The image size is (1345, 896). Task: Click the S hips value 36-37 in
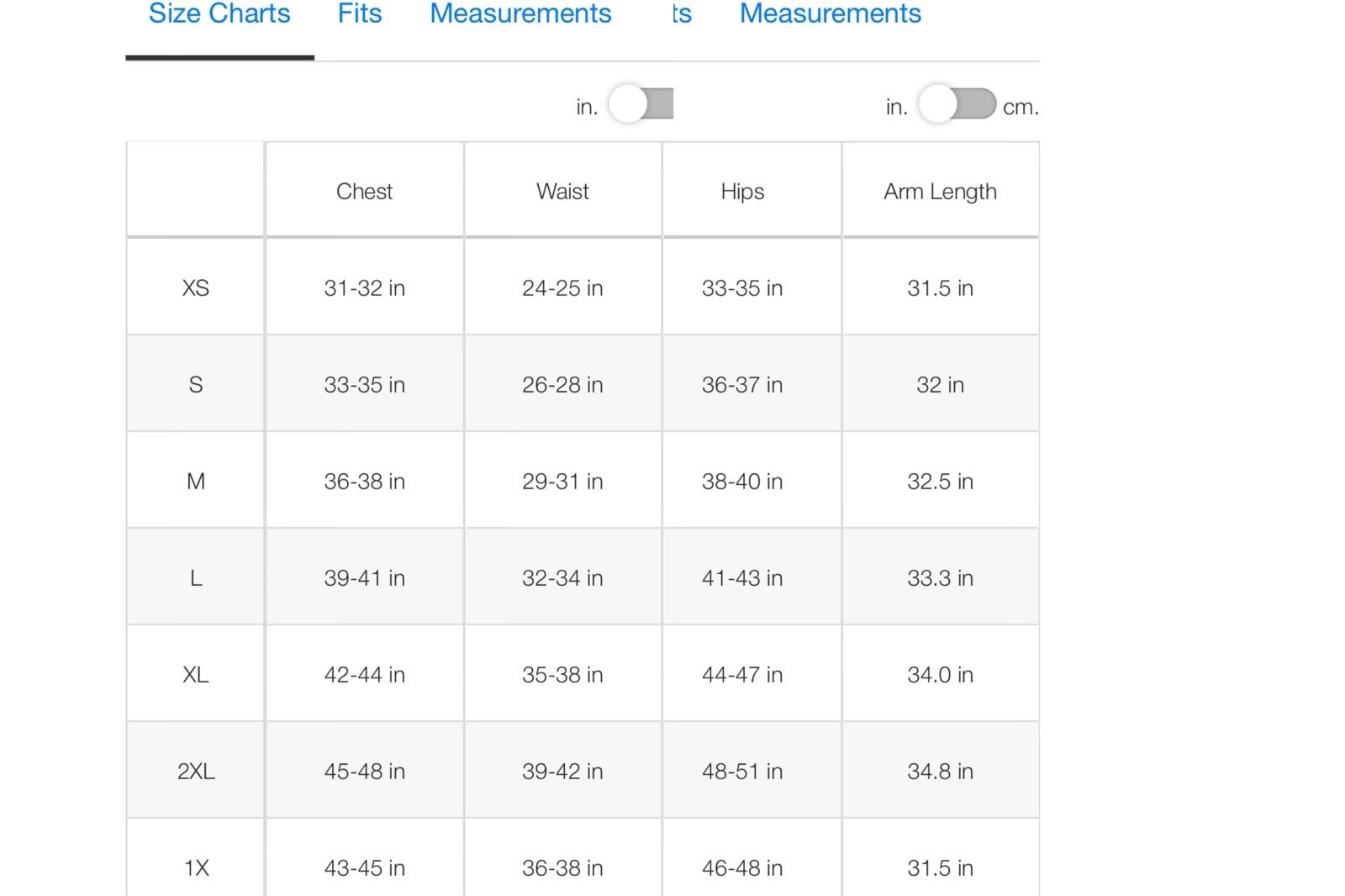[742, 384]
